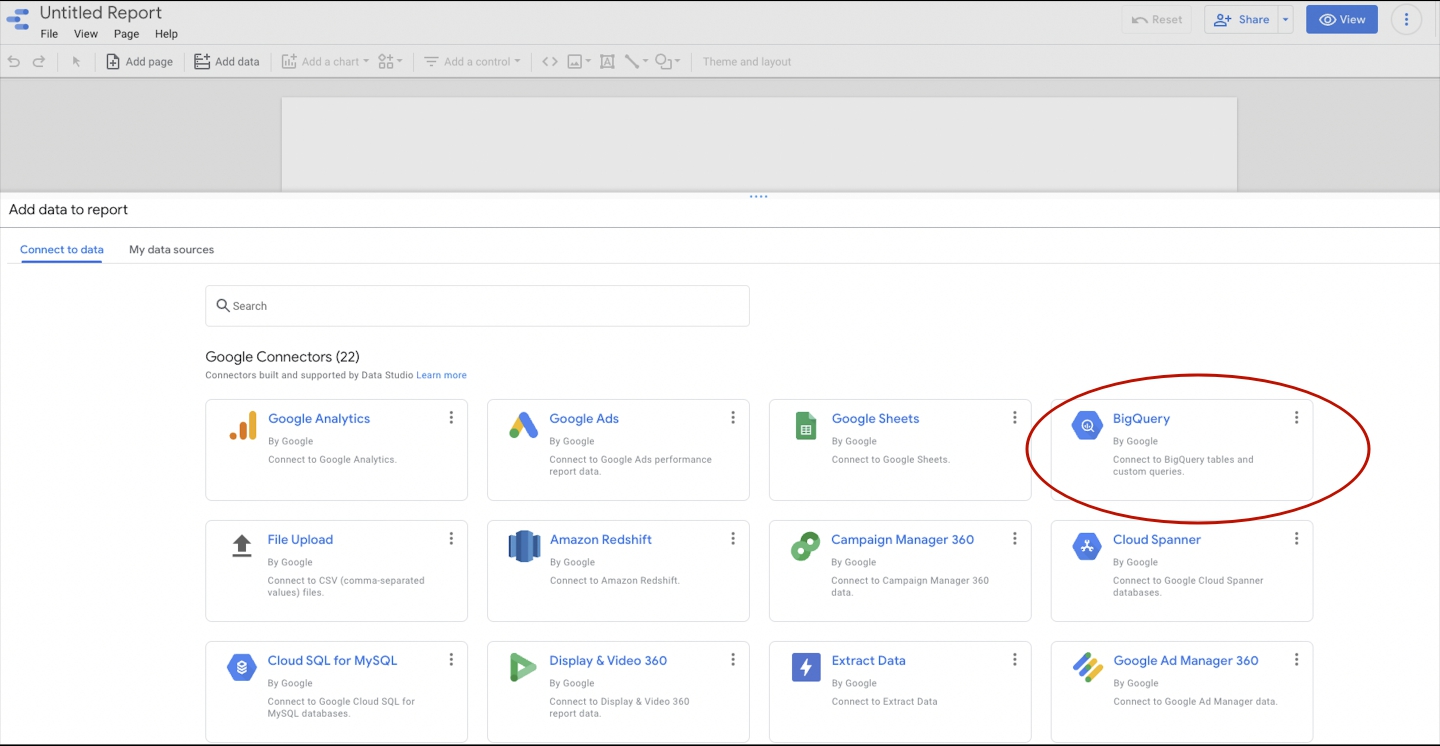Open Amazon Redshift card options menu
The image size is (1440, 746).
pos(733,539)
